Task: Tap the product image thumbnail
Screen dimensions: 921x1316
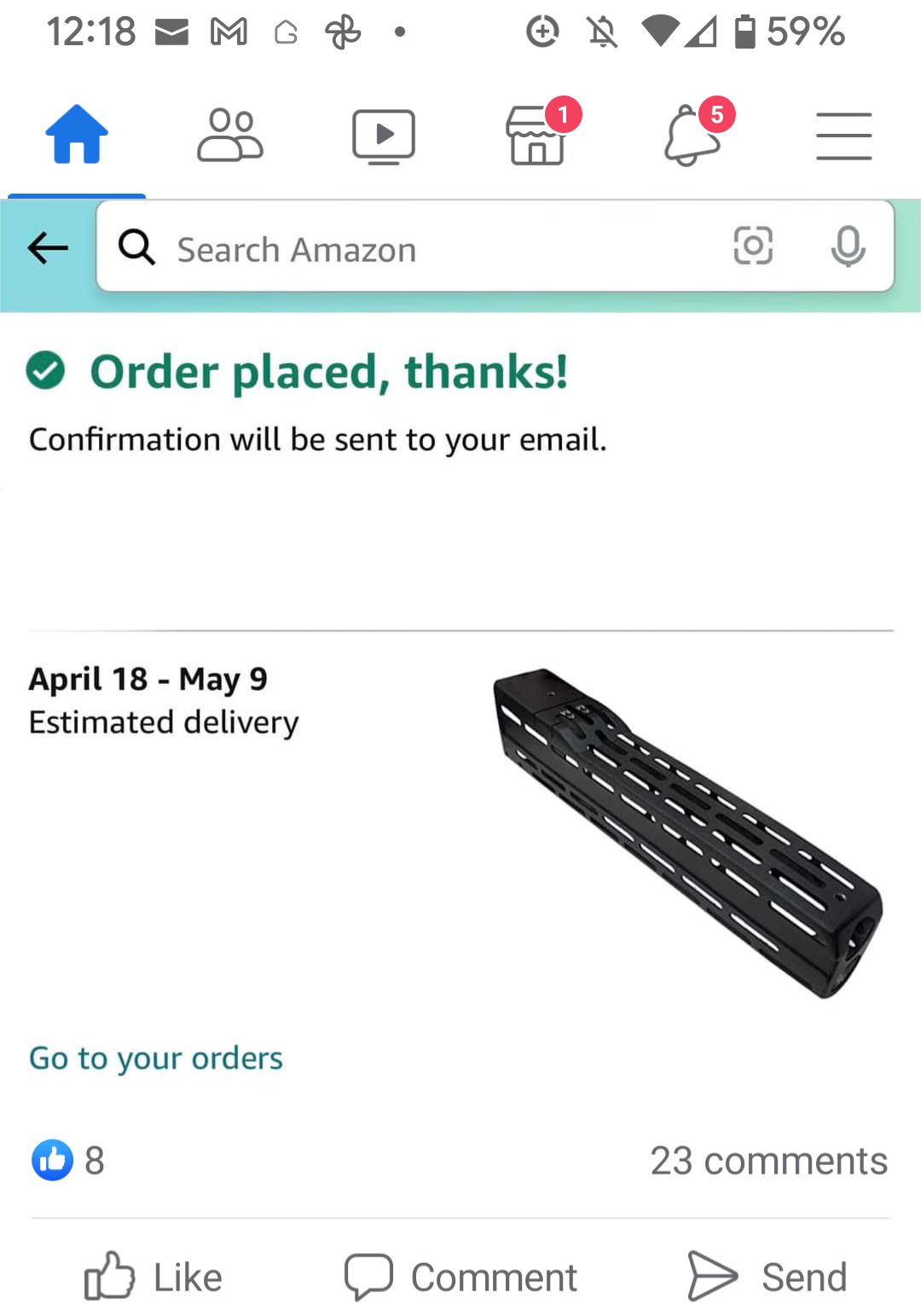Action: click(x=687, y=832)
